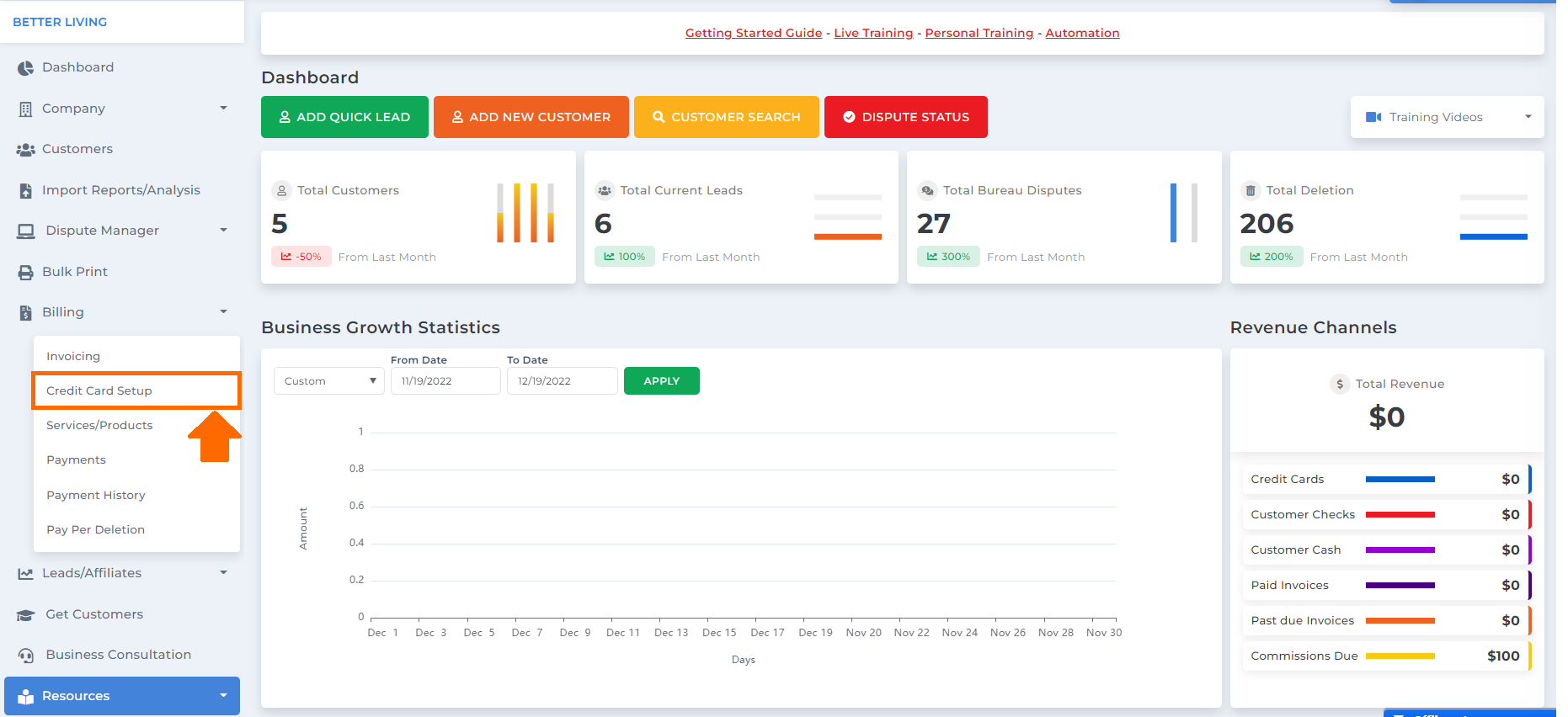Click the ADD NEW CUSTOMER button
1568x717 pixels.
coord(531,117)
